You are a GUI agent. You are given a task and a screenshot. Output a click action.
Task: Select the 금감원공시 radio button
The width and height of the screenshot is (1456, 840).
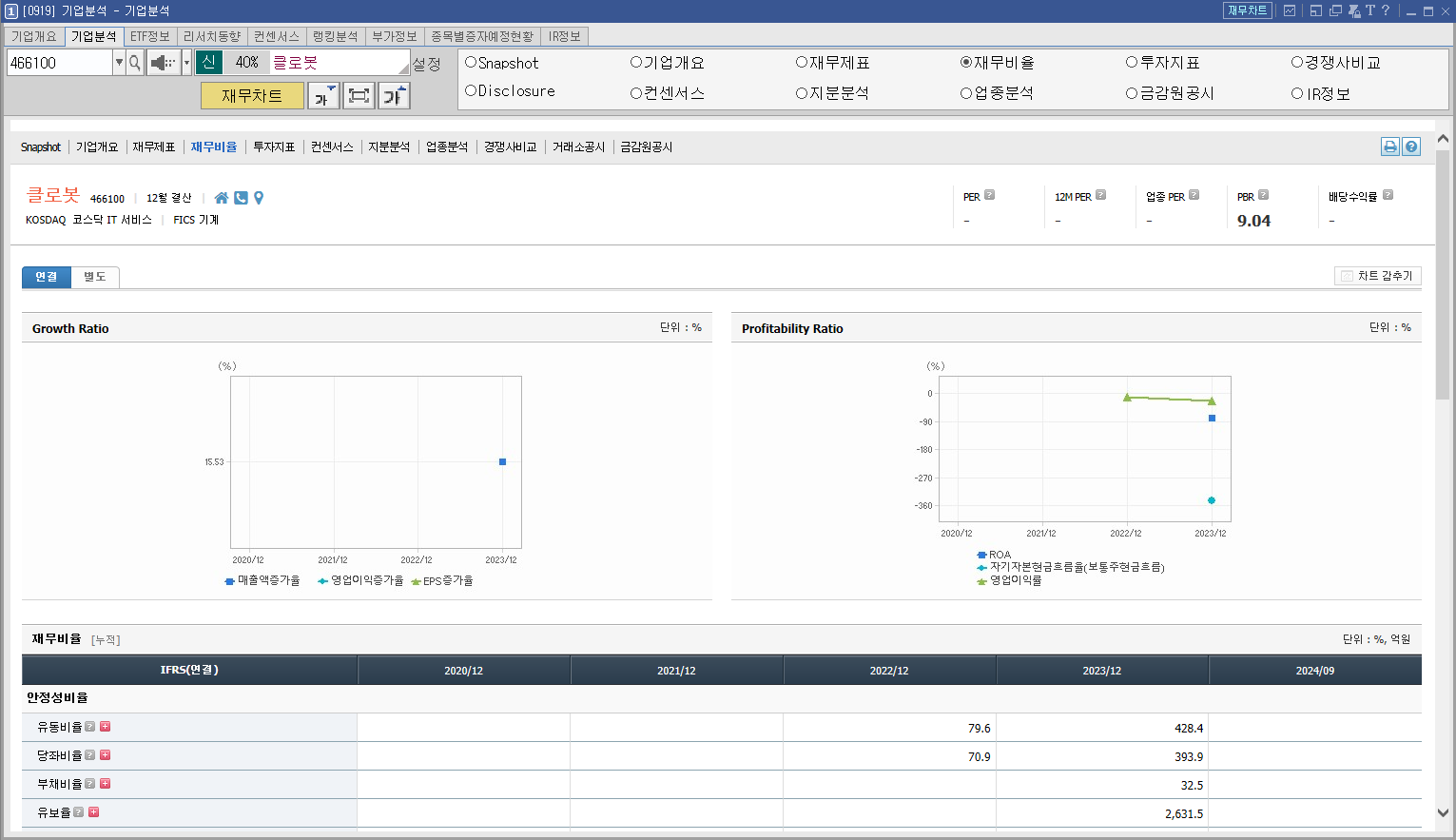[1132, 93]
